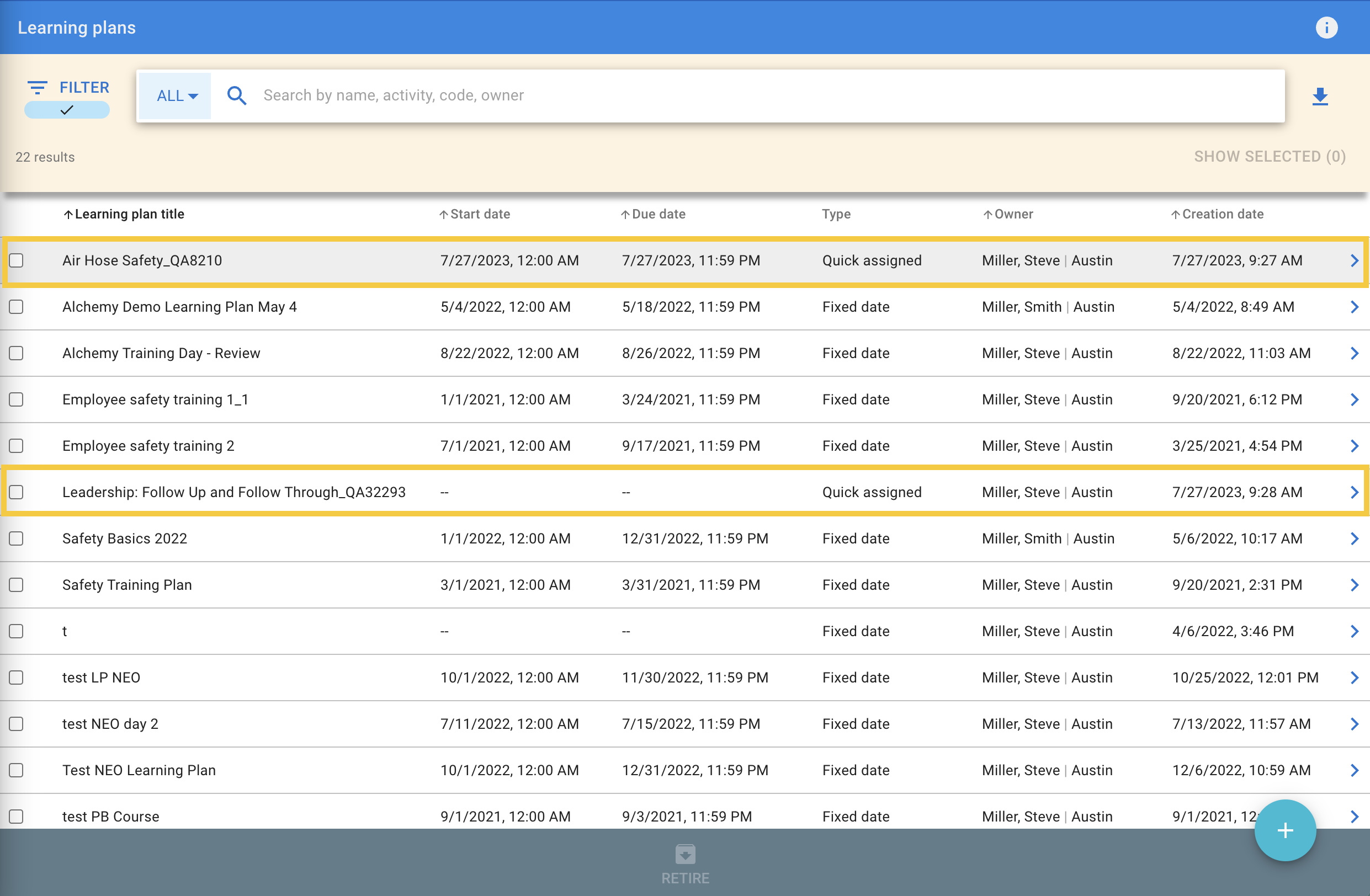
Task: Open Leadership Follow Up row chevron
Action: tap(1355, 493)
